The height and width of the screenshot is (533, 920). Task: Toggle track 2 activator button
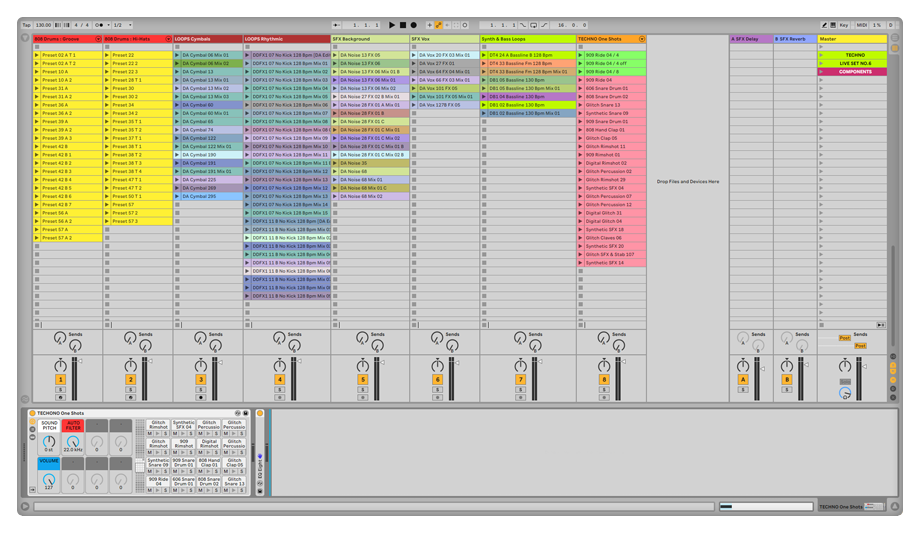pyautogui.click(x=130, y=380)
